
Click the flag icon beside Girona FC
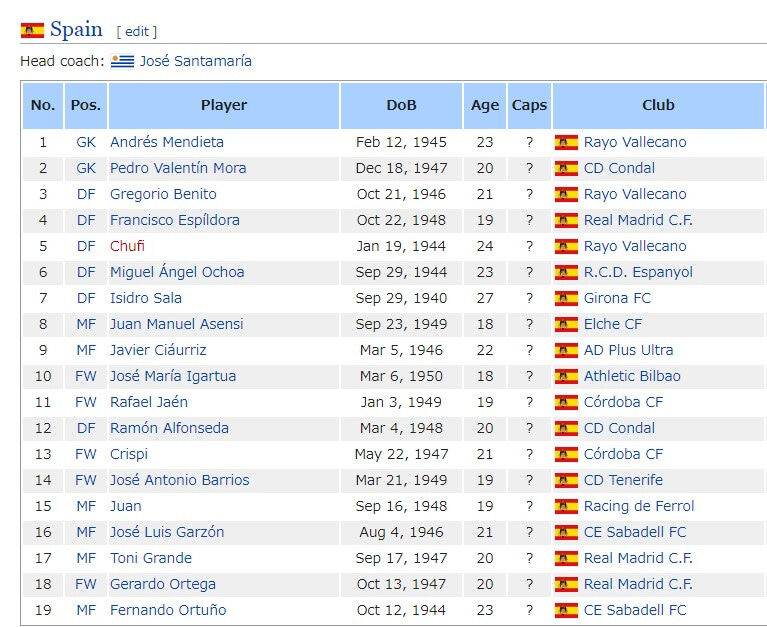point(566,298)
